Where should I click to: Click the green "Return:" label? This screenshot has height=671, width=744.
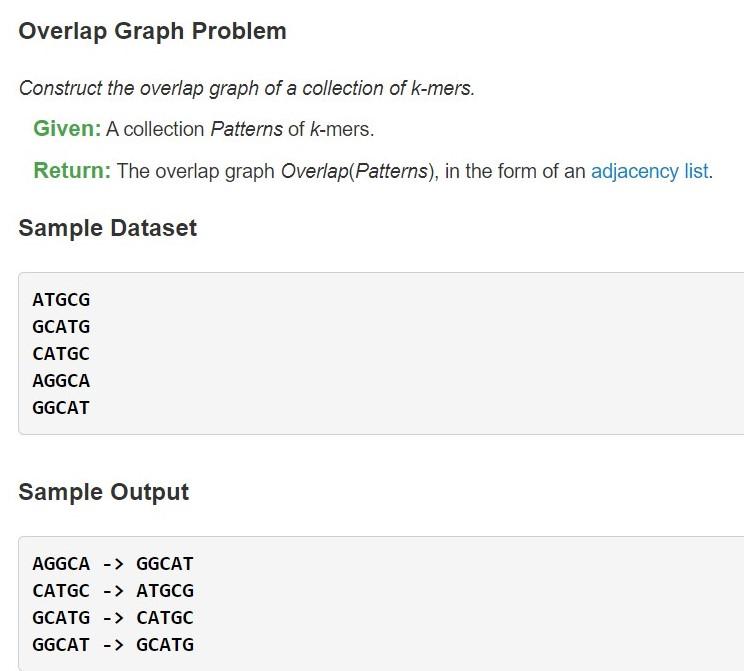tap(72, 170)
